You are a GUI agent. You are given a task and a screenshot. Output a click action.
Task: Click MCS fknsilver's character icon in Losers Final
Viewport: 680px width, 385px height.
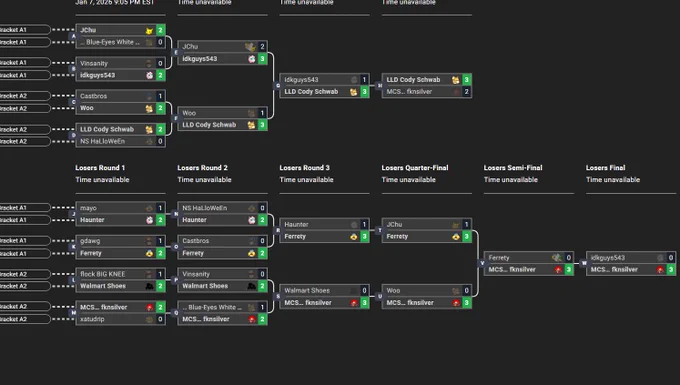pos(660,270)
